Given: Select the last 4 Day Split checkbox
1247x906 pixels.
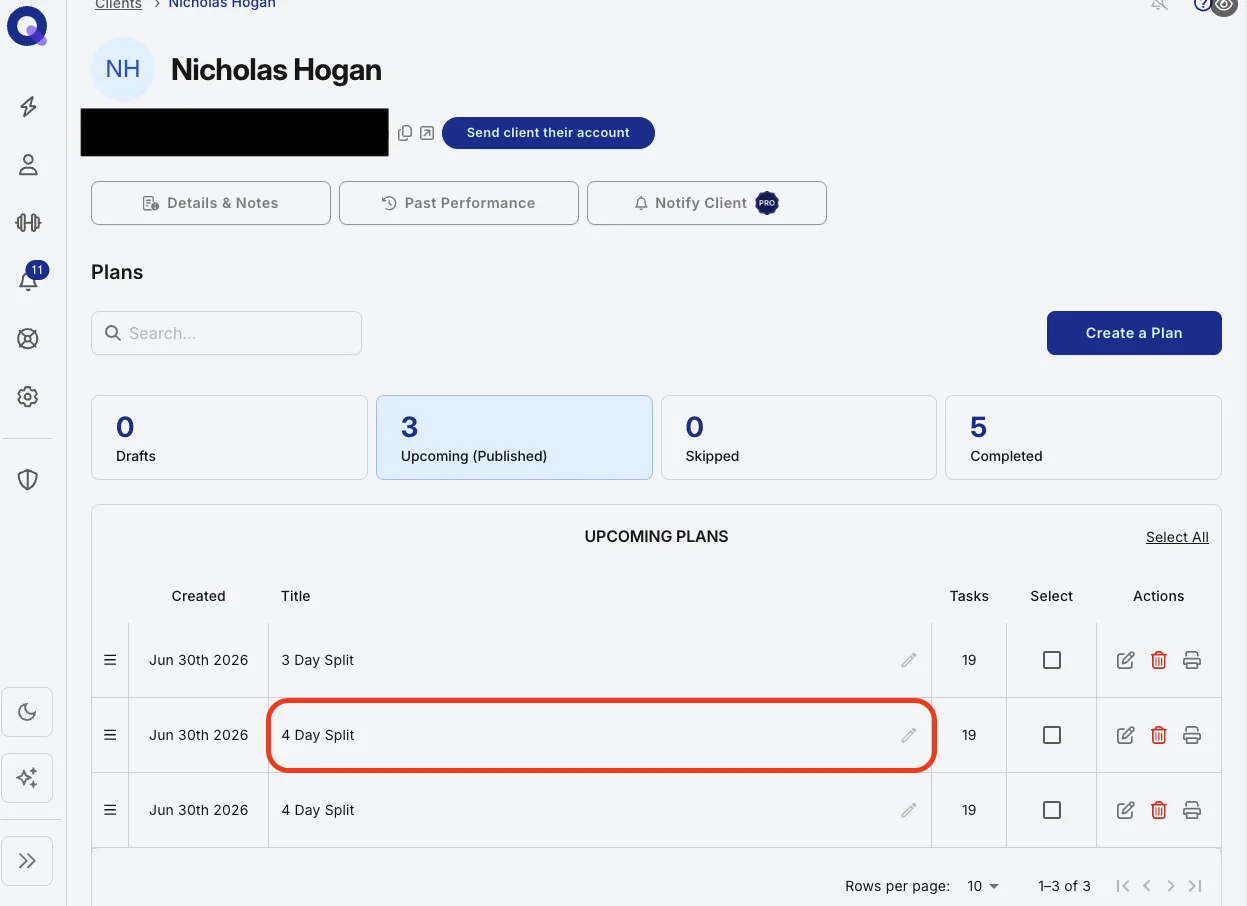Looking at the screenshot, I should pos(1051,810).
